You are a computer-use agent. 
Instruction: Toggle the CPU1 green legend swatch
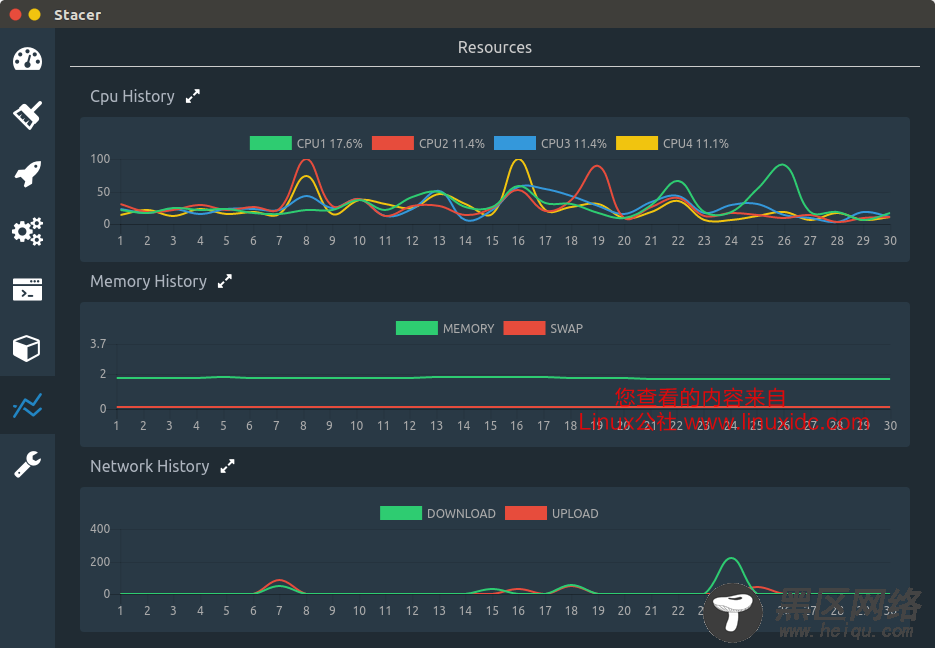[271, 143]
